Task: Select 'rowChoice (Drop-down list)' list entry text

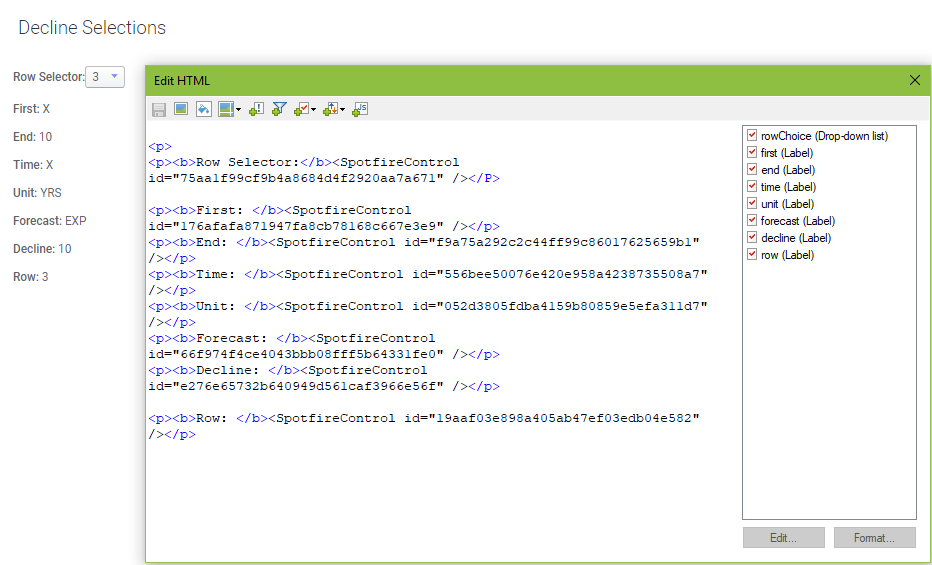Action: [x=824, y=136]
